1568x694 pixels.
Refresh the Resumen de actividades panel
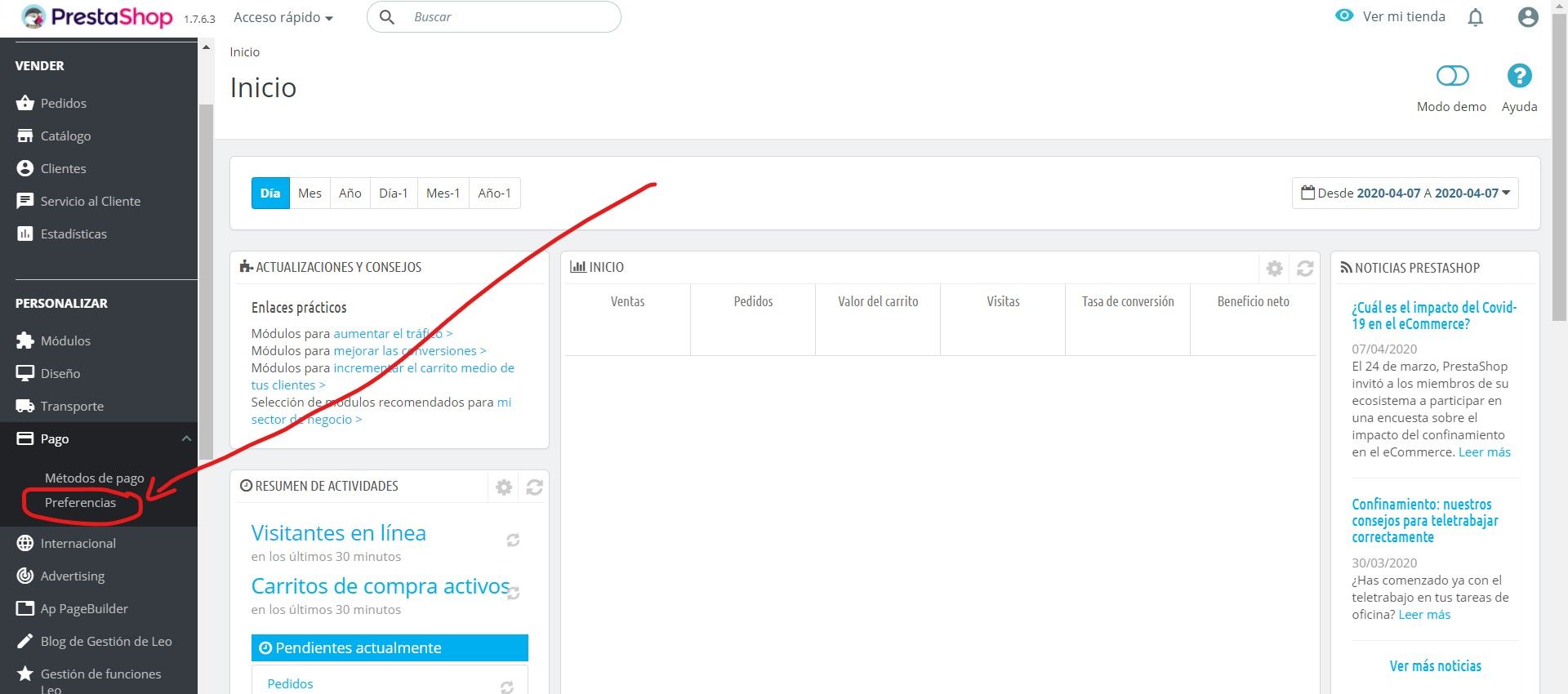tap(534, 487)
